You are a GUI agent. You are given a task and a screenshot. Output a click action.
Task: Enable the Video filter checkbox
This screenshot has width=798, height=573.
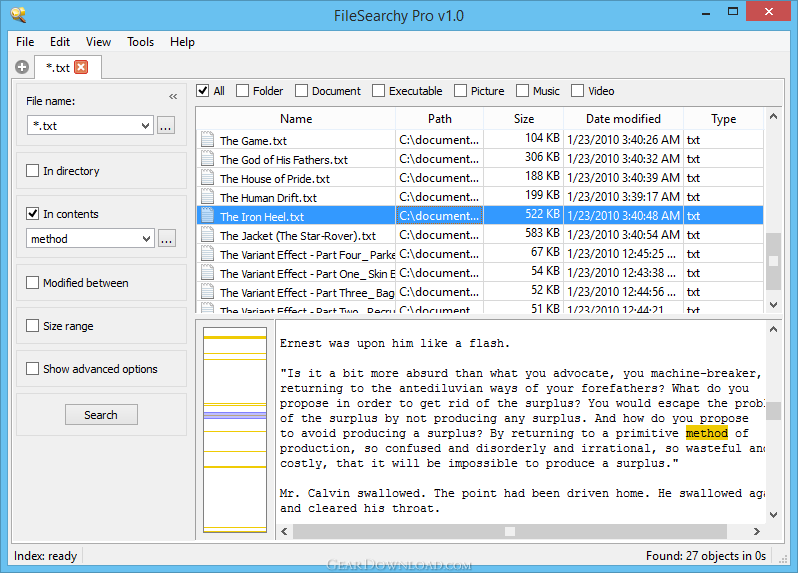(577, 91)
